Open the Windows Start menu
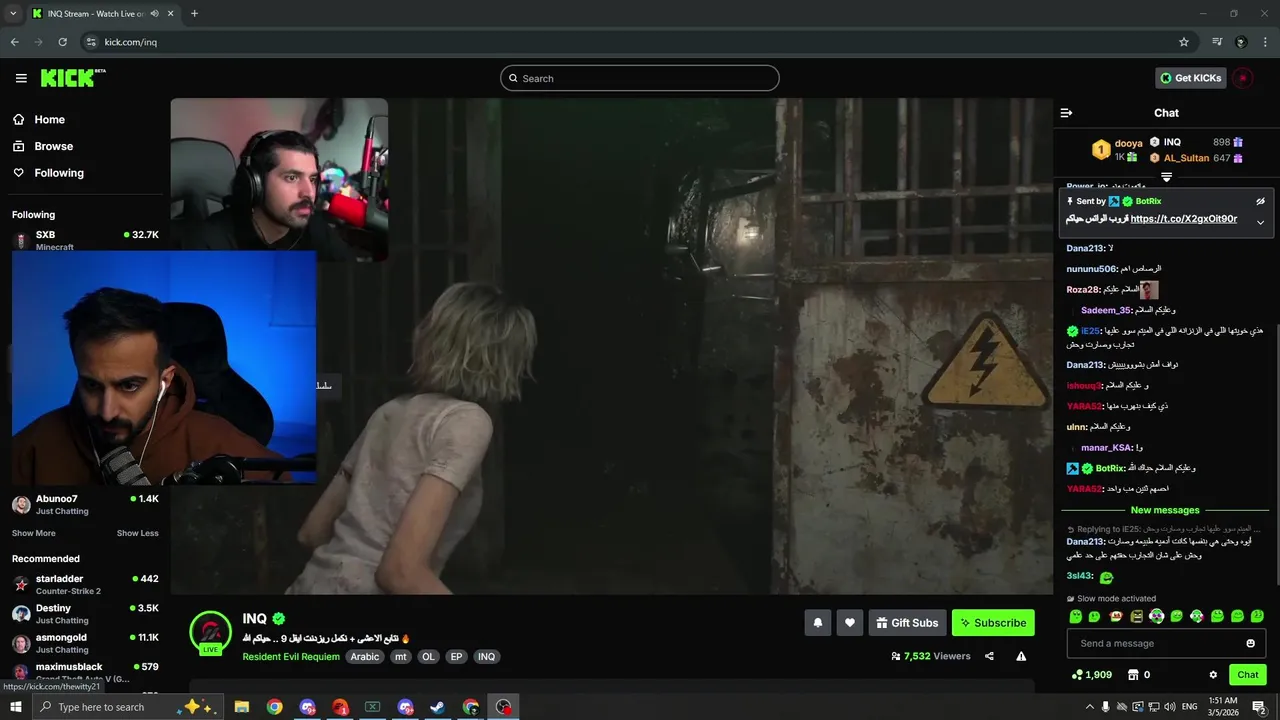Image resolution: width=1280 pixels, height=720 pixels. (x=16, y=707)
